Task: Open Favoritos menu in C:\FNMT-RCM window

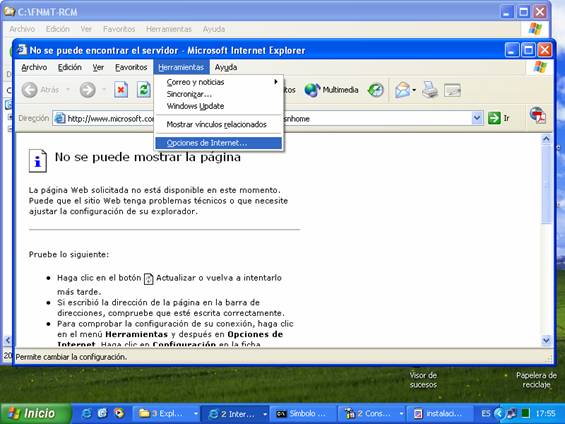Action: click(119, 29)
